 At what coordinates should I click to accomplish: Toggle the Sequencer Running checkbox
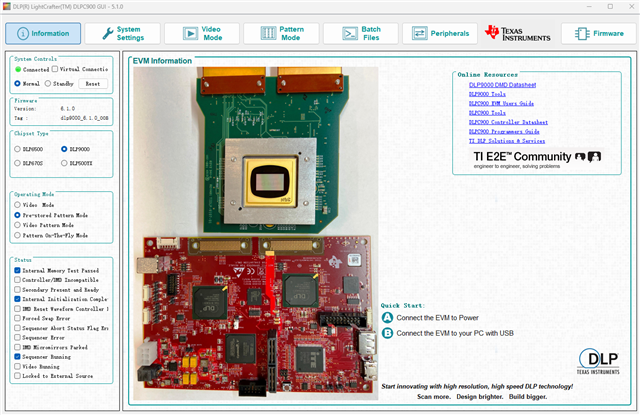point(17,356)
